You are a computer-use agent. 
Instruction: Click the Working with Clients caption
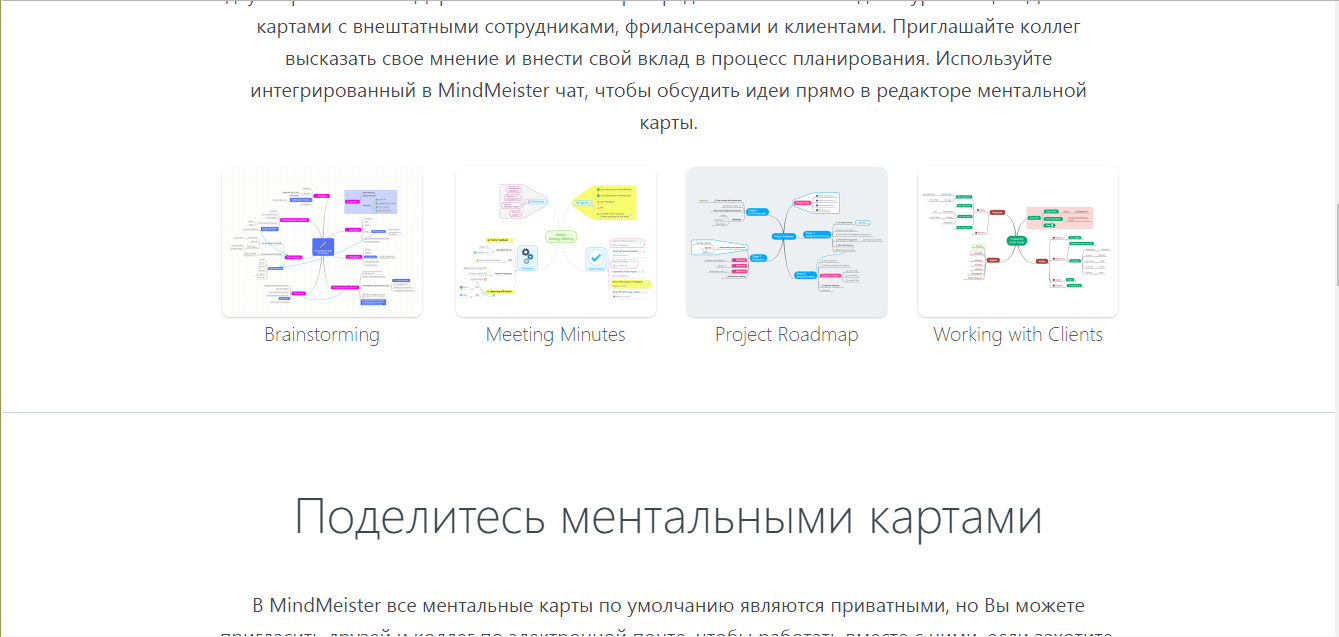pos(1018,335)
